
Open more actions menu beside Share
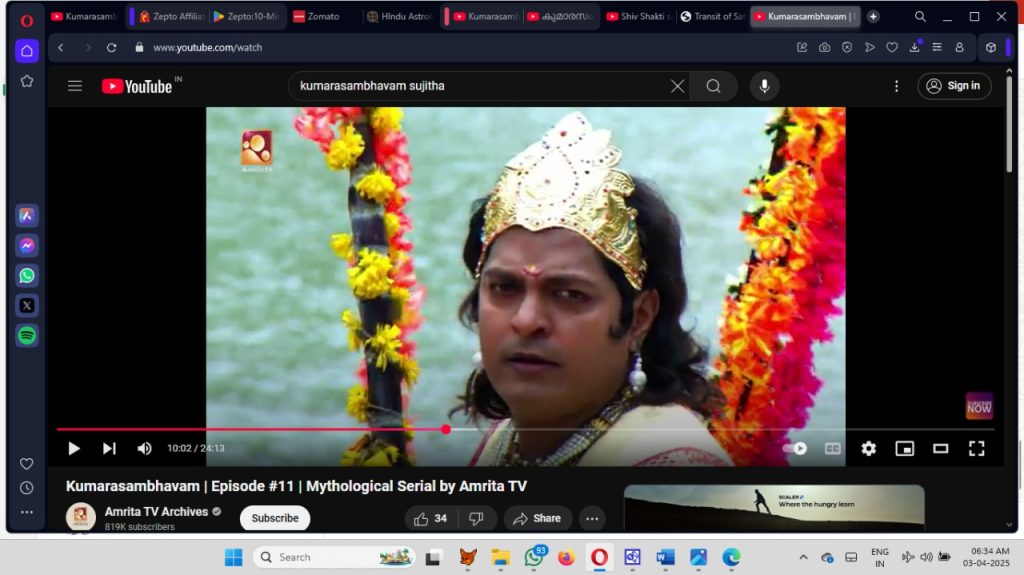tap(592, 518)
